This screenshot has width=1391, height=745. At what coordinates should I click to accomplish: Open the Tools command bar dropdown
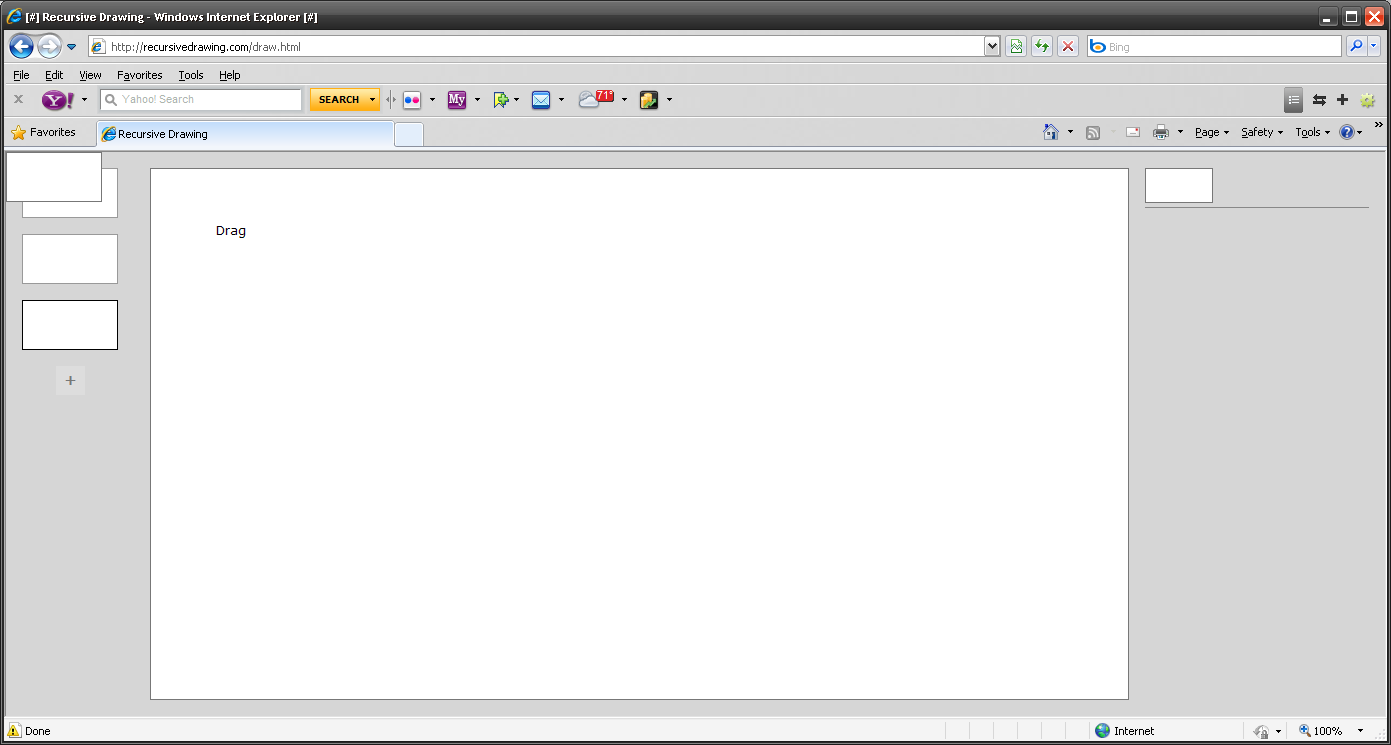(x=1313, y=132)
